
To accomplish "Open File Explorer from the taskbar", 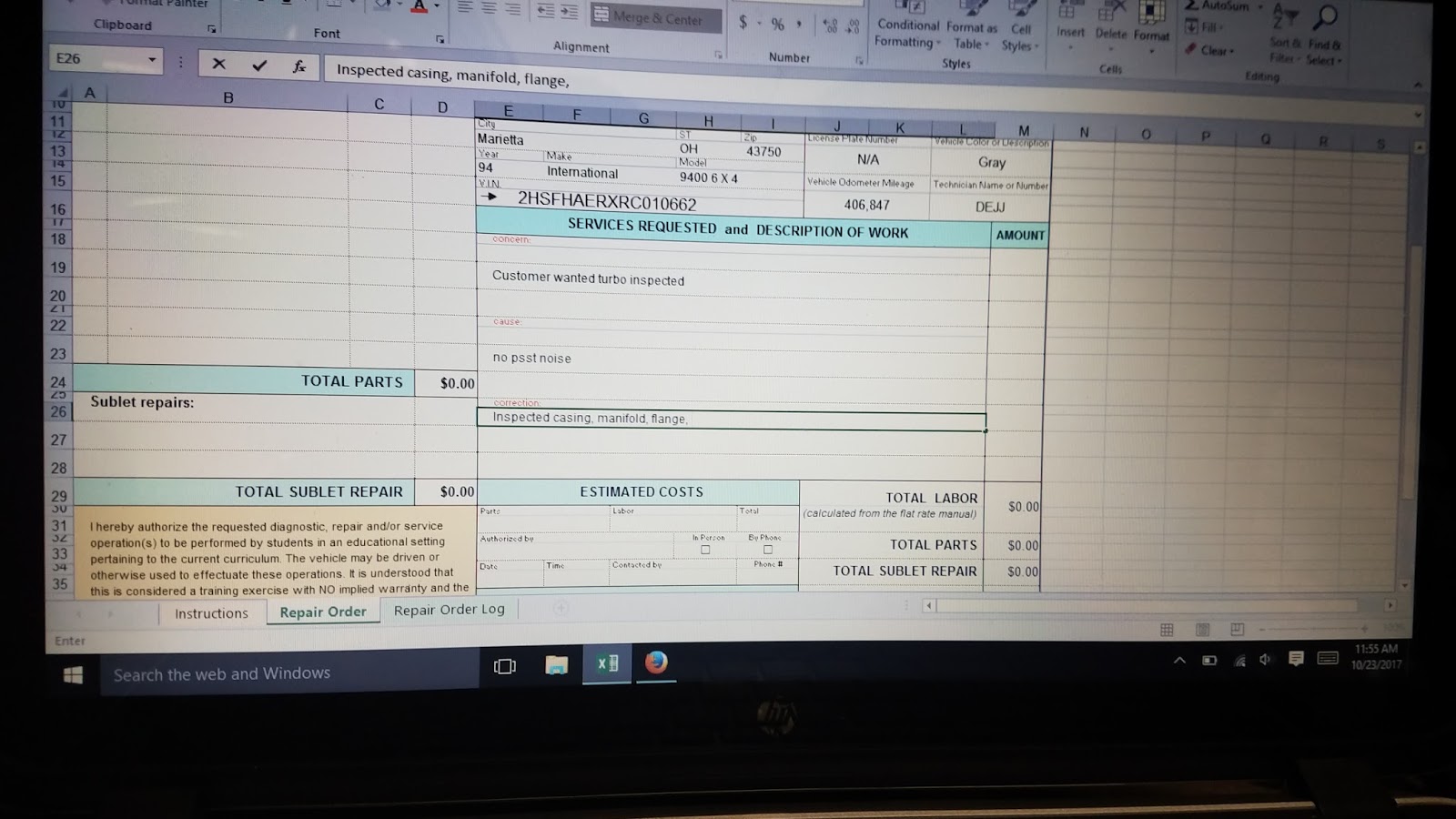I will tap(557, 665).
